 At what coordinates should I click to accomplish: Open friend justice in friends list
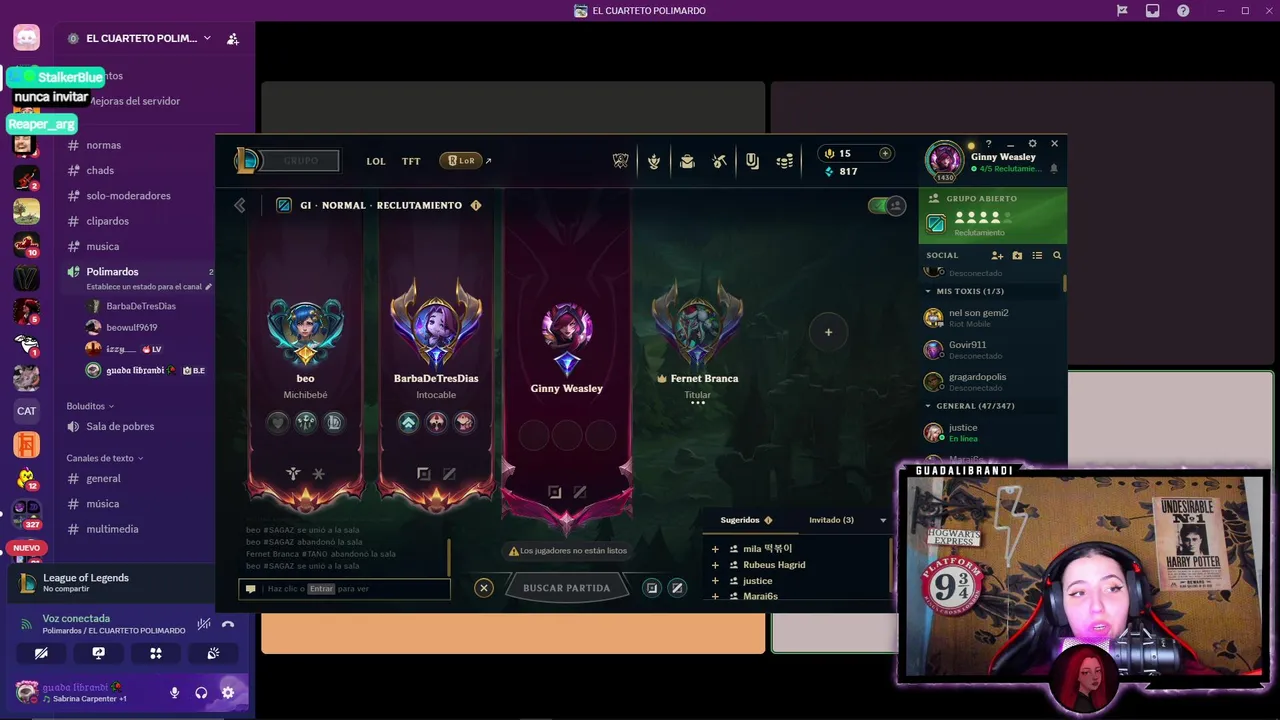click(992, 432)
